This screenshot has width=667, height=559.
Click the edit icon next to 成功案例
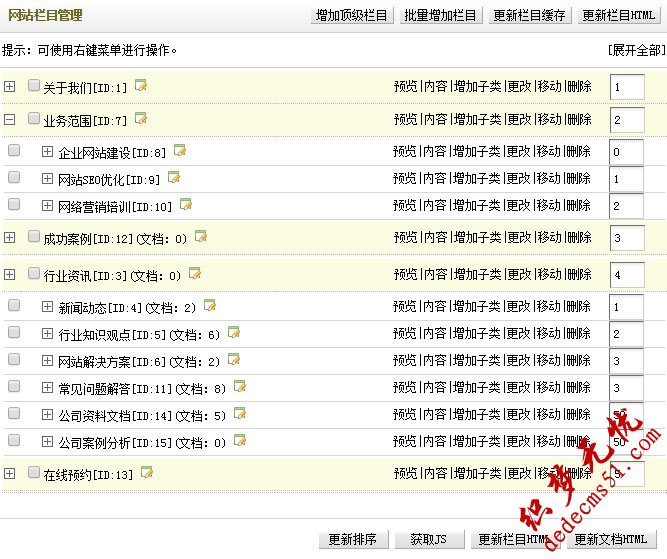(x=201, y=237)
